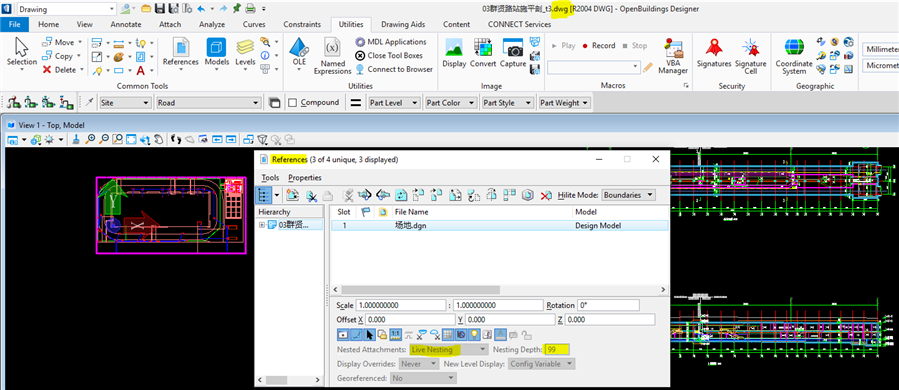Expand the 03 hierarchy tree node
The width and height of the screenshot is (899, 390).
point(262,225)
